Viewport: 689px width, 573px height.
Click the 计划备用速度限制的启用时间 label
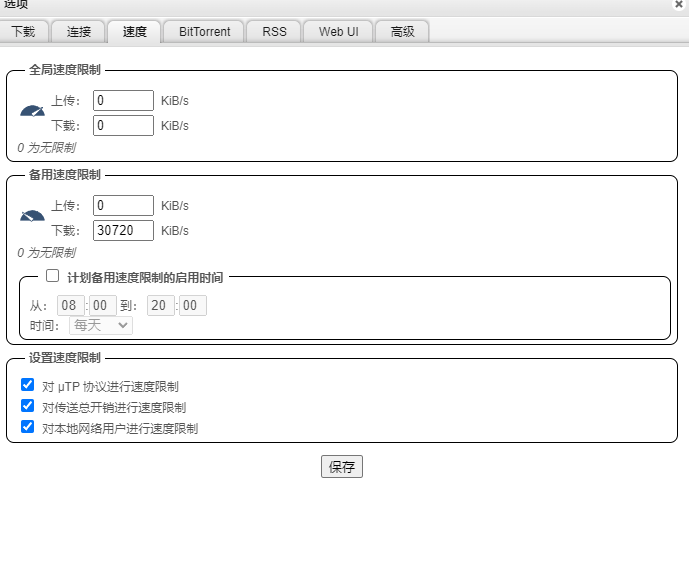point(145,278)
